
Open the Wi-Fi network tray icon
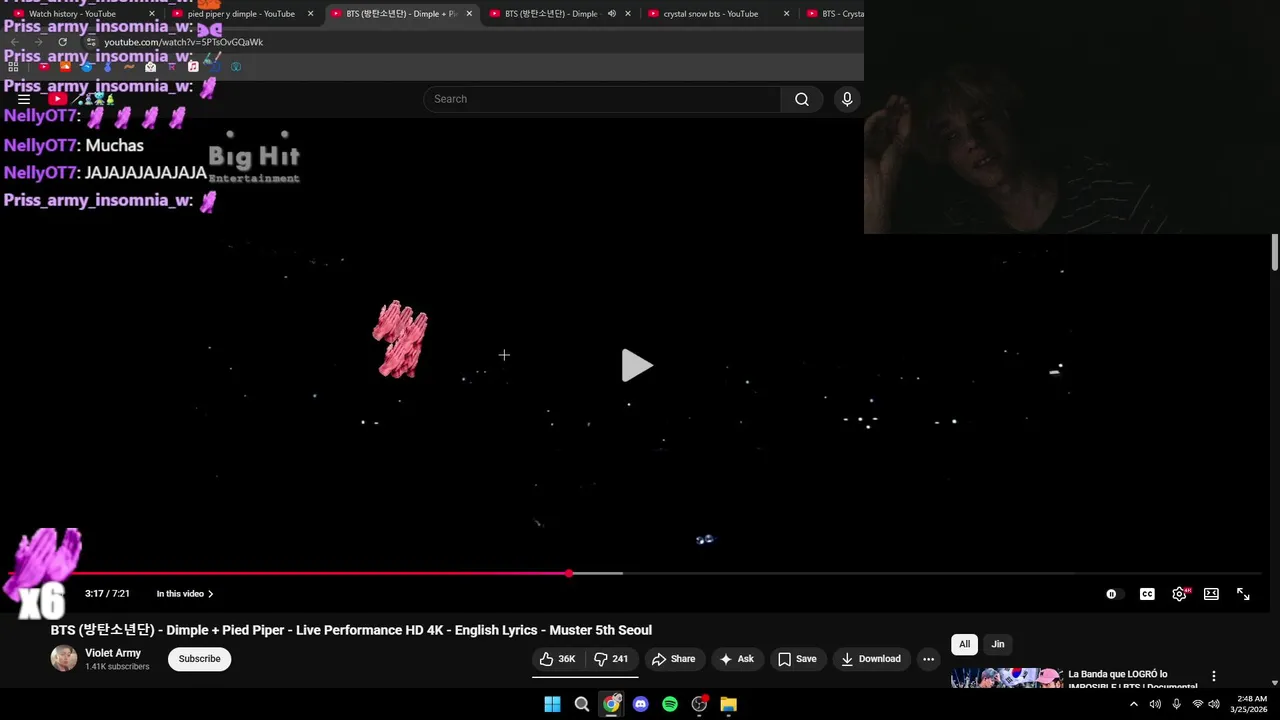(1198, 704)
